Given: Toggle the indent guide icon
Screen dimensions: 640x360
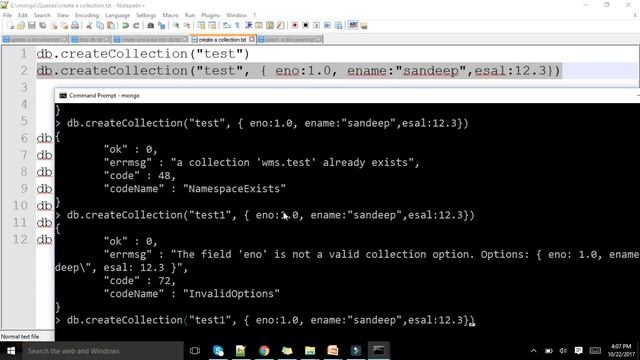Looking at the screenshot, I should [x=248, y=25].
